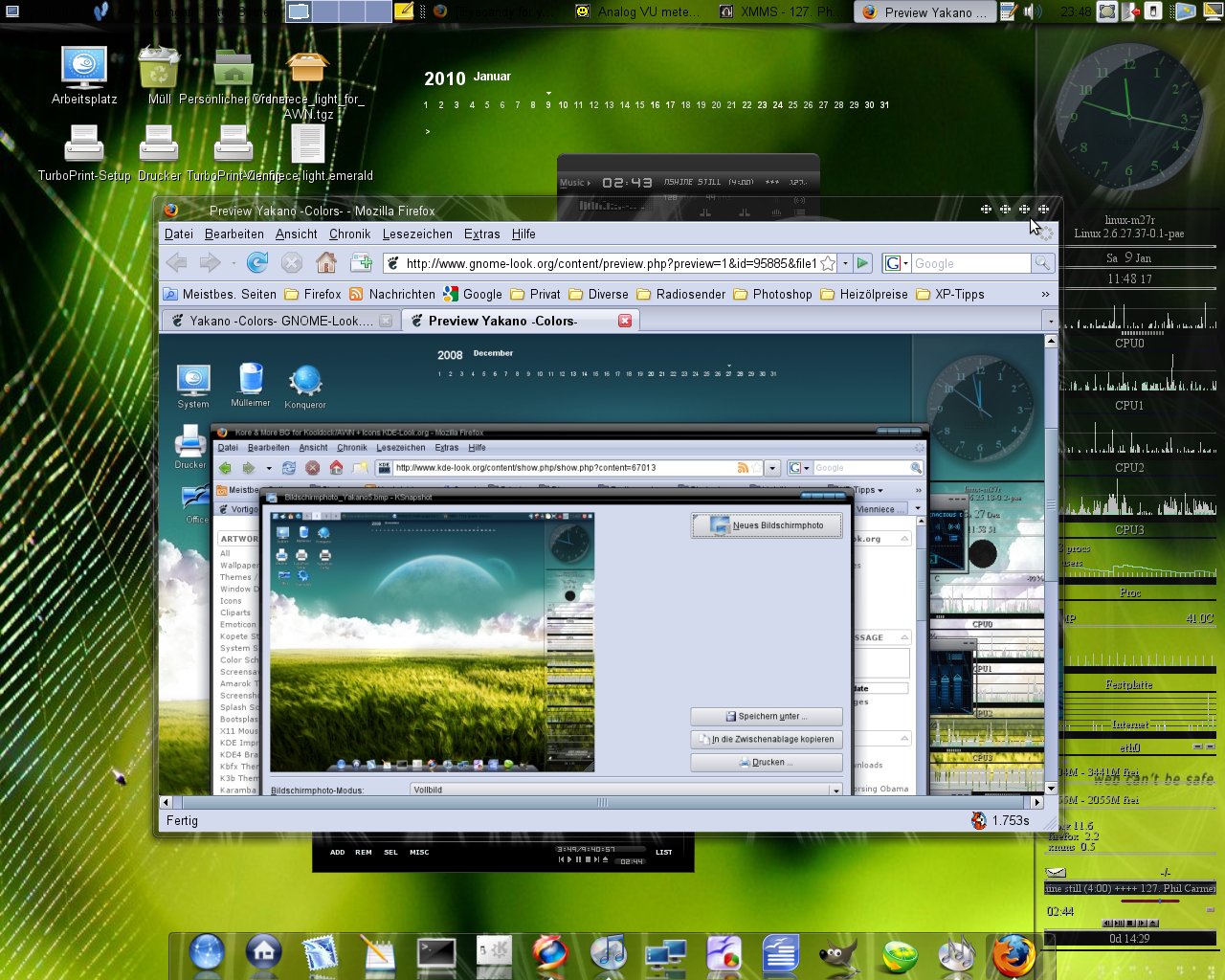Open the Photoshop bookmarks folder

click(x=772, y=294)
